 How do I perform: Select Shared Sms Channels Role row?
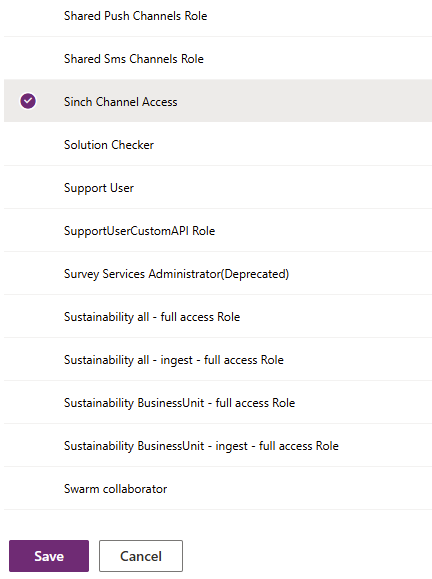click(x=218, y=58)
